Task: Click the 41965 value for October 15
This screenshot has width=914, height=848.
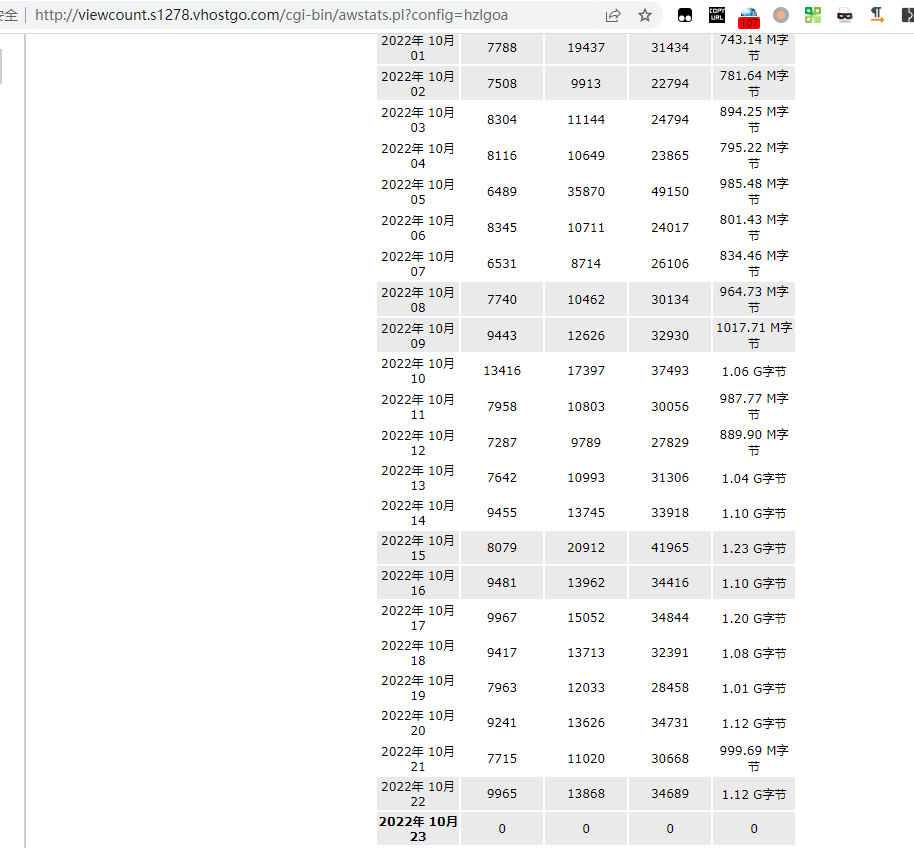Action: coord(670,548)
